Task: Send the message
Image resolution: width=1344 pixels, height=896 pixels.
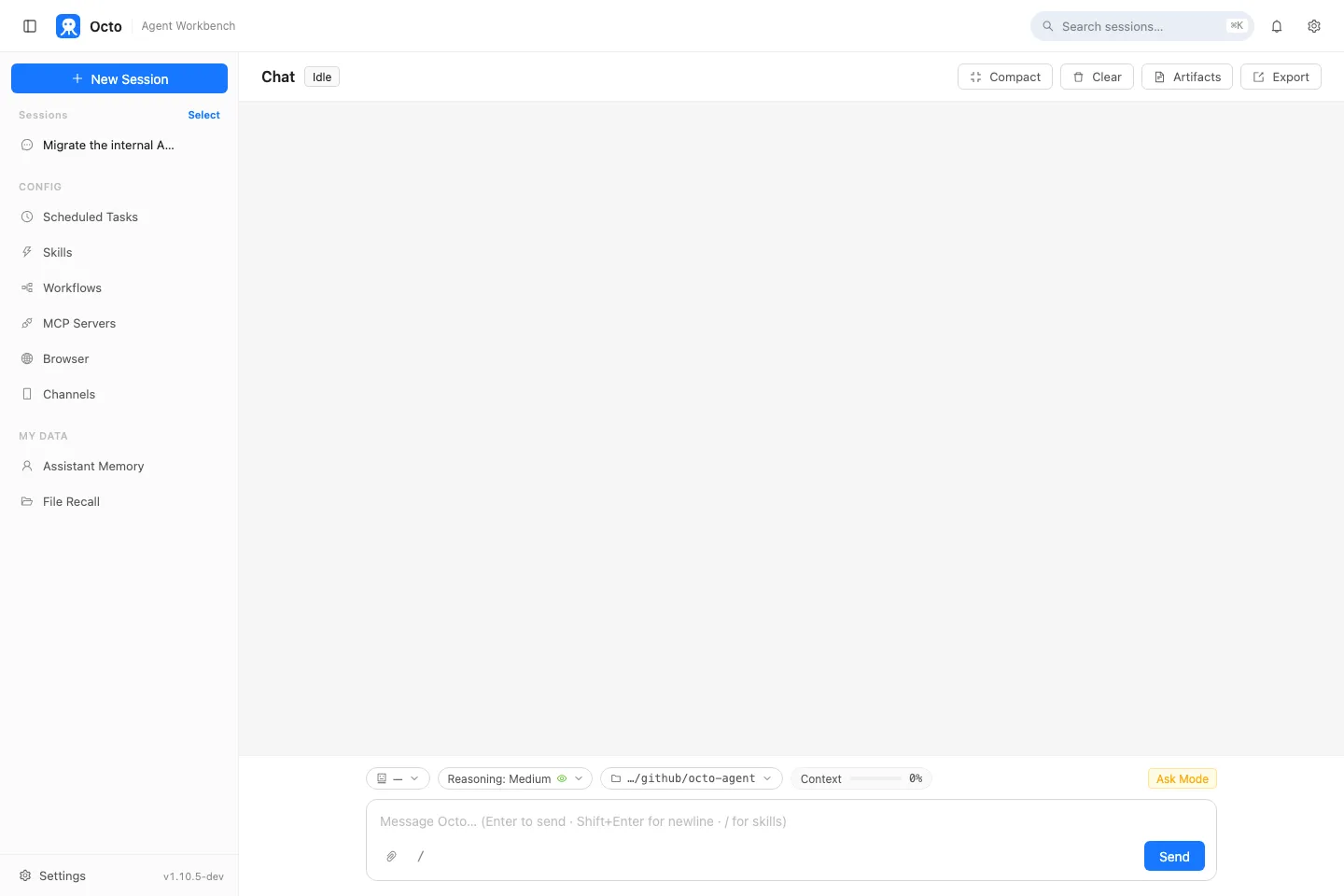Action: [1174, 856]
